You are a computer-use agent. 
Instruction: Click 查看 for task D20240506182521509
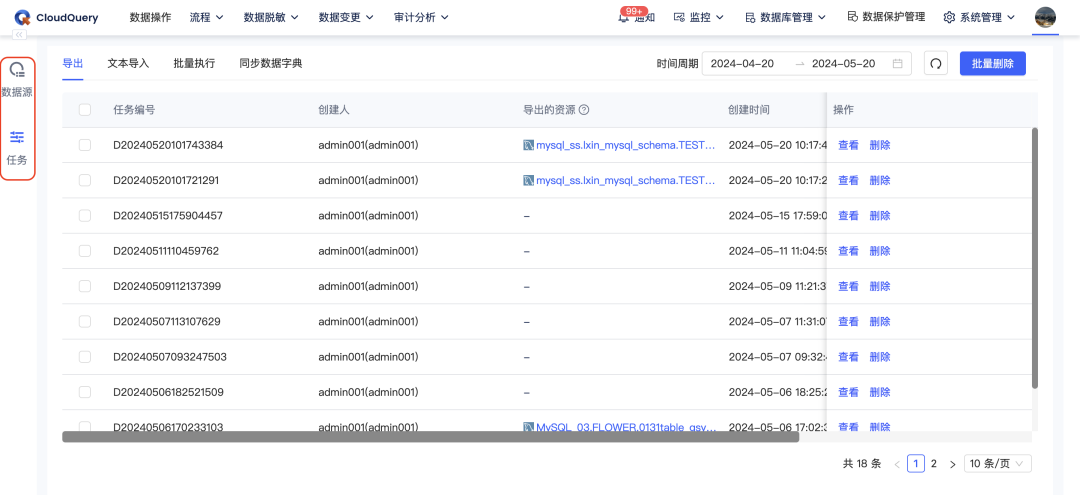(x=848, y=392)
